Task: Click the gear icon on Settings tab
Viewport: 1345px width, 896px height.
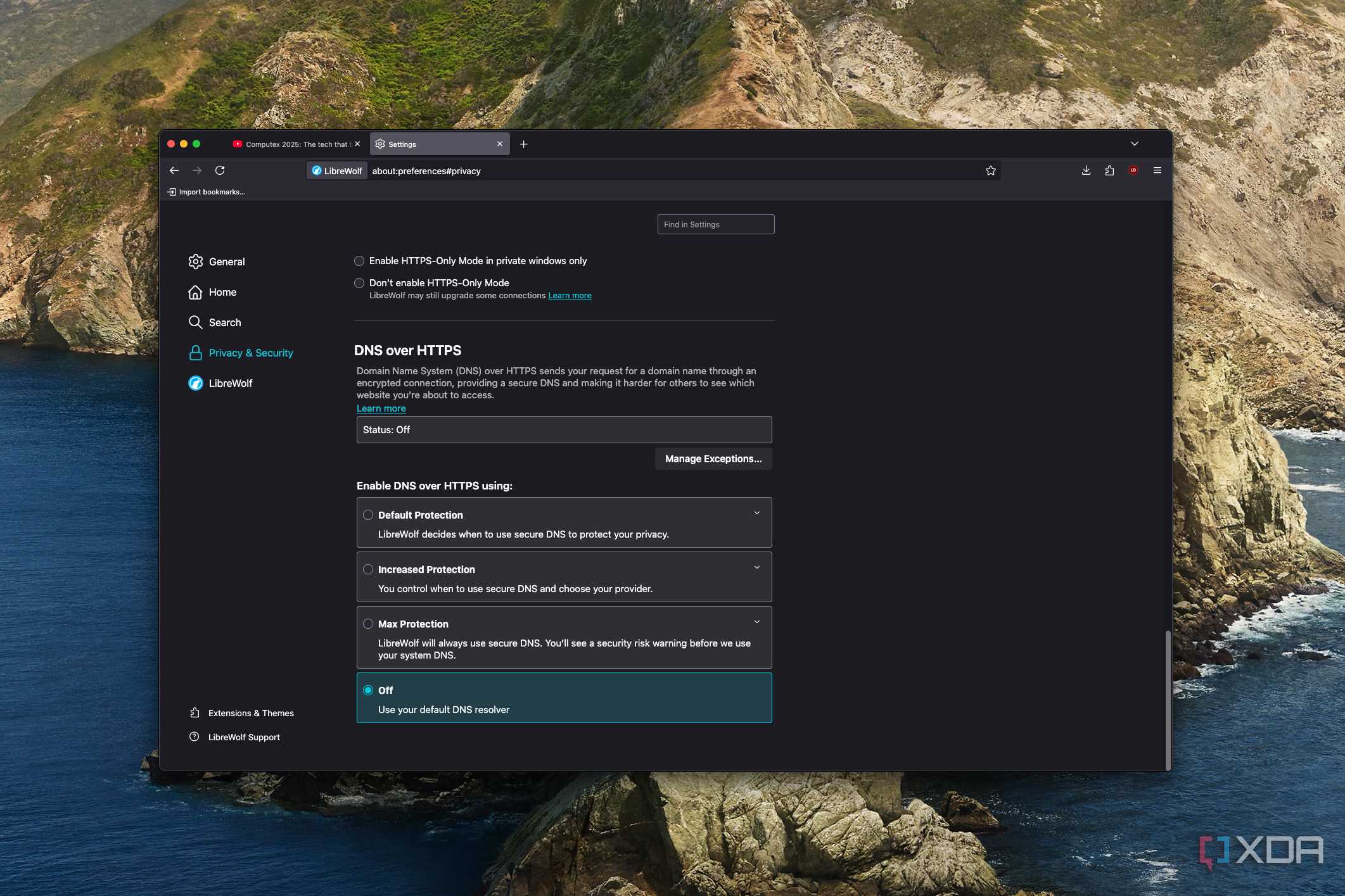Action: (380, 144)
